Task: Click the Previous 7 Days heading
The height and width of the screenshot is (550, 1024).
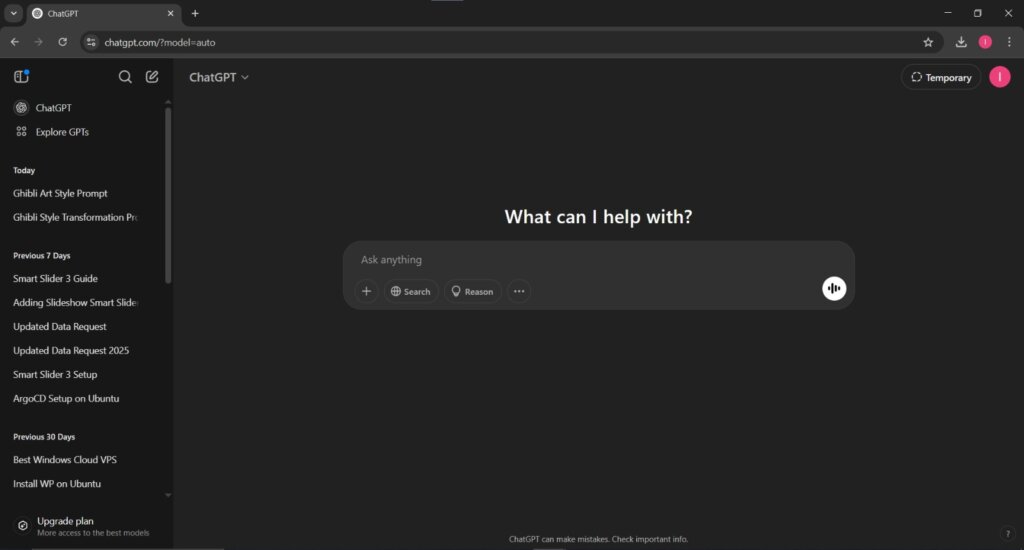Action: tap(42, 255)
